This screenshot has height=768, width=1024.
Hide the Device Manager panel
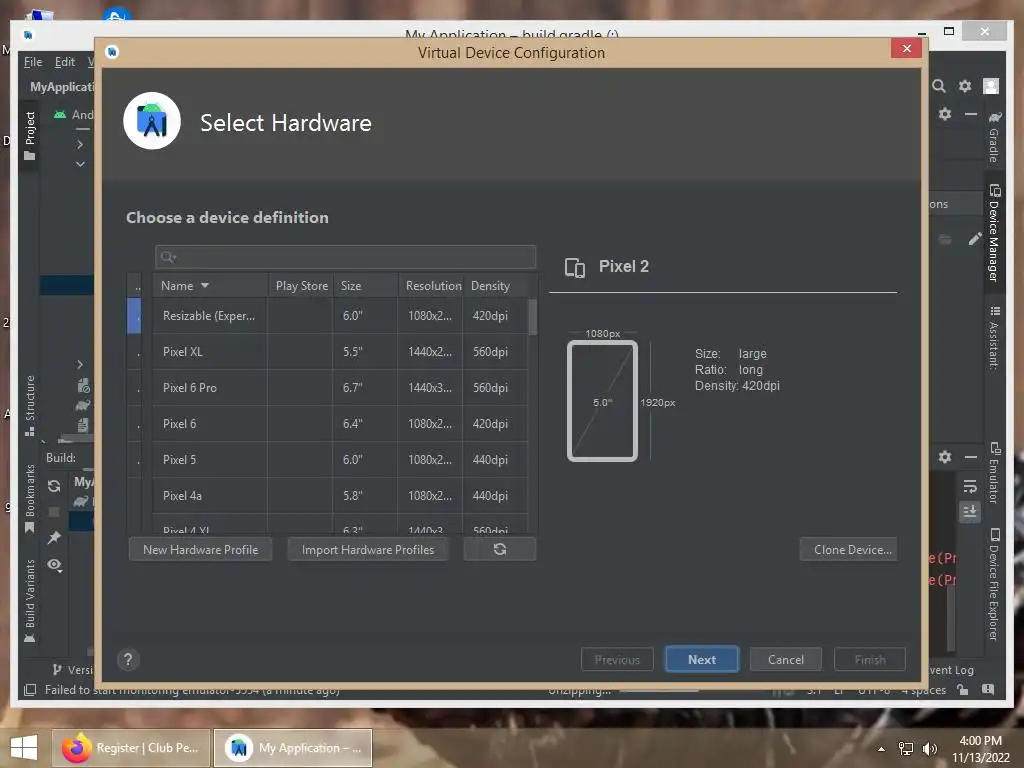point(970,114)
